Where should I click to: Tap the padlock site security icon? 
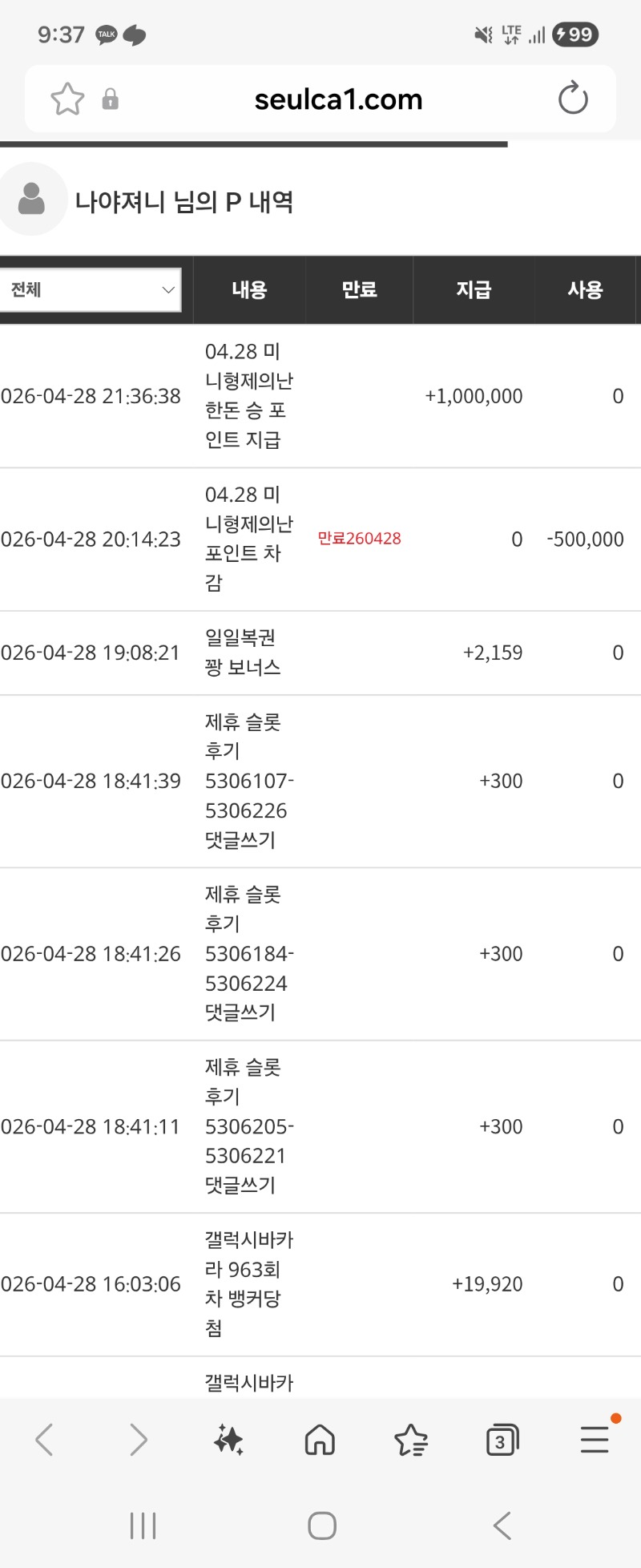pyautogui.click(x=111, y=99)
